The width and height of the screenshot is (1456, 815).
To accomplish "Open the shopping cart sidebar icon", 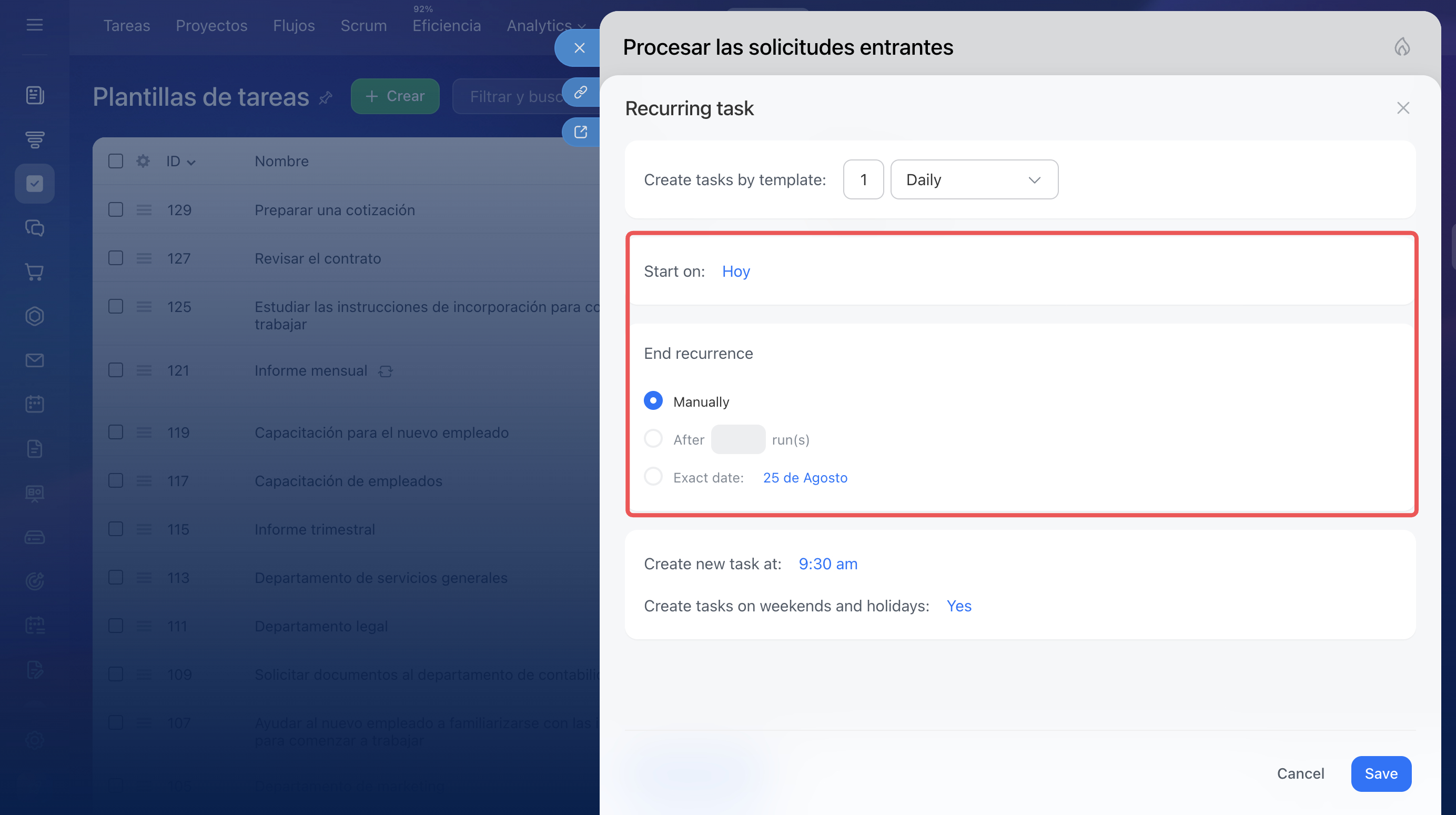I will tap(35, 272).
